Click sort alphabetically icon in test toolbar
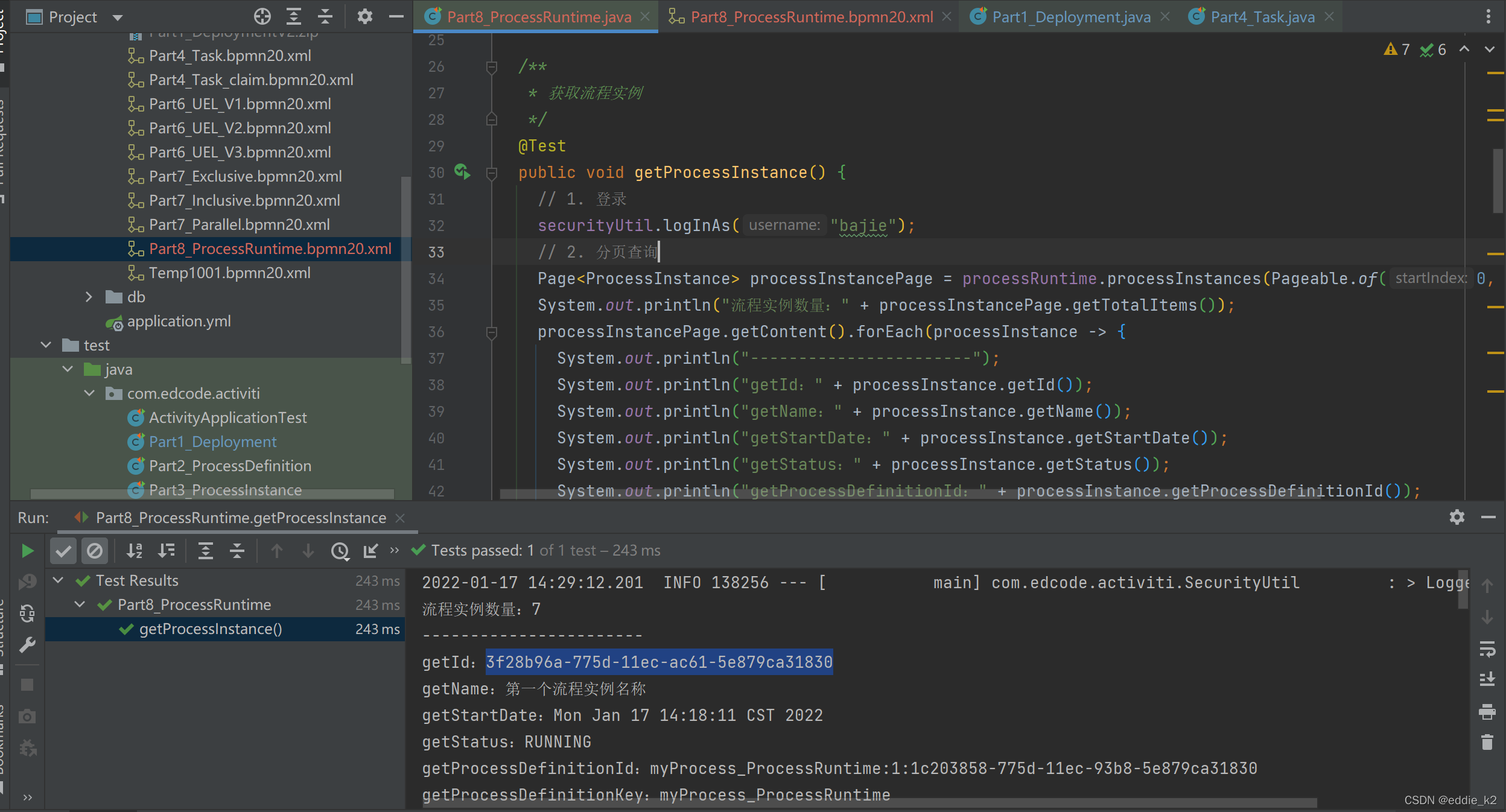 pos(134,551)
